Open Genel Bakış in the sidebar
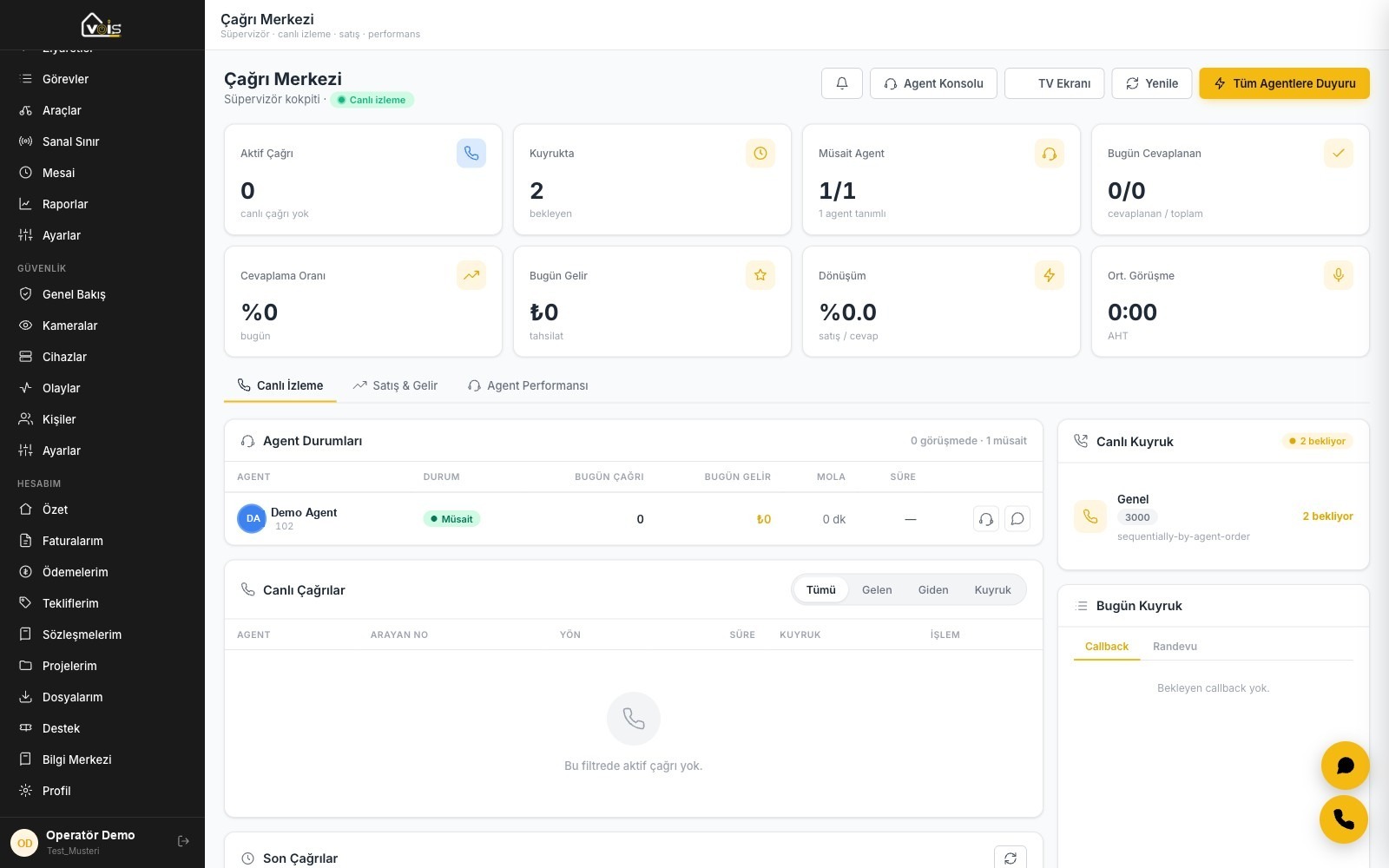 point(102,294)
